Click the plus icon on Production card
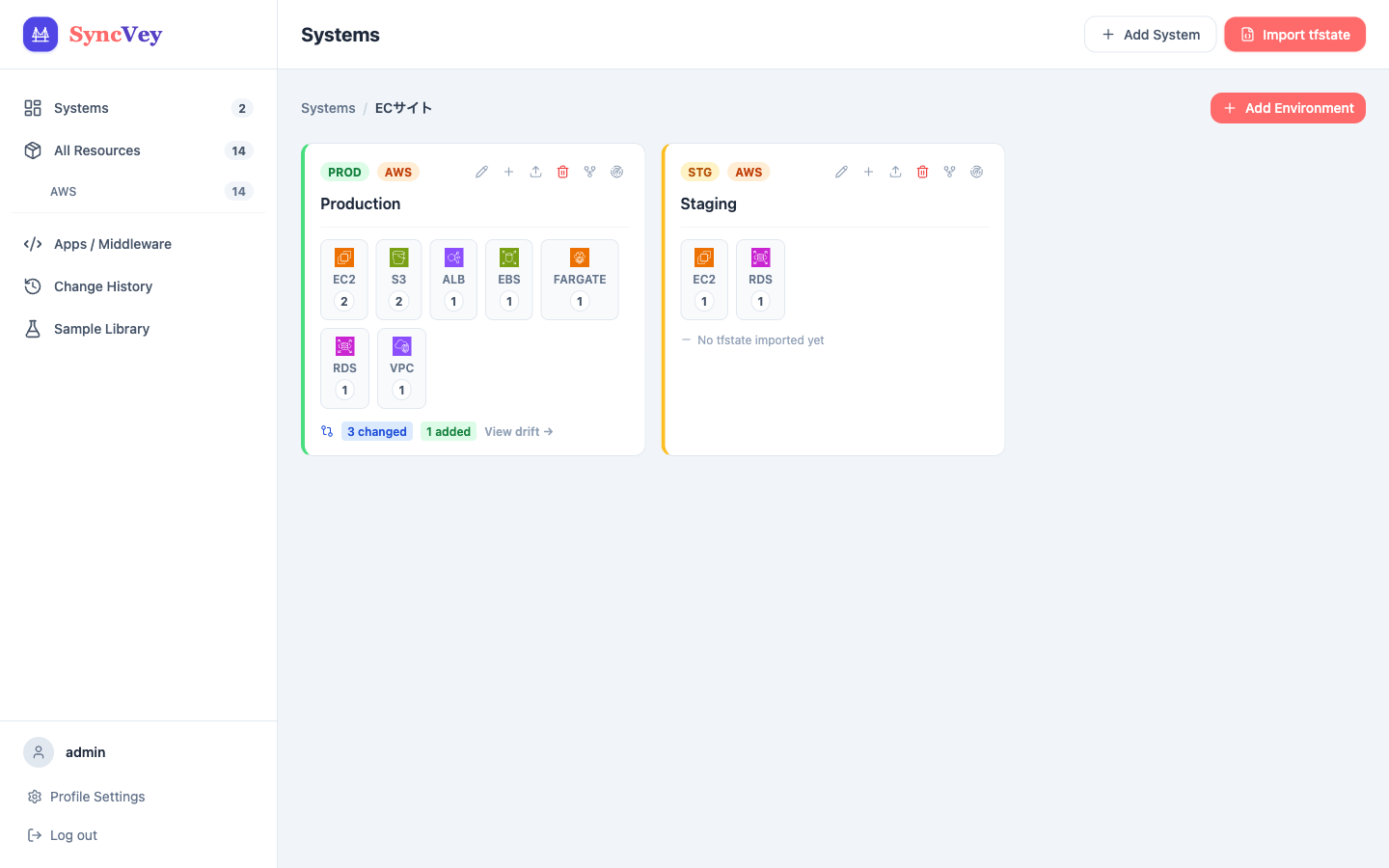 coord(508,172)
